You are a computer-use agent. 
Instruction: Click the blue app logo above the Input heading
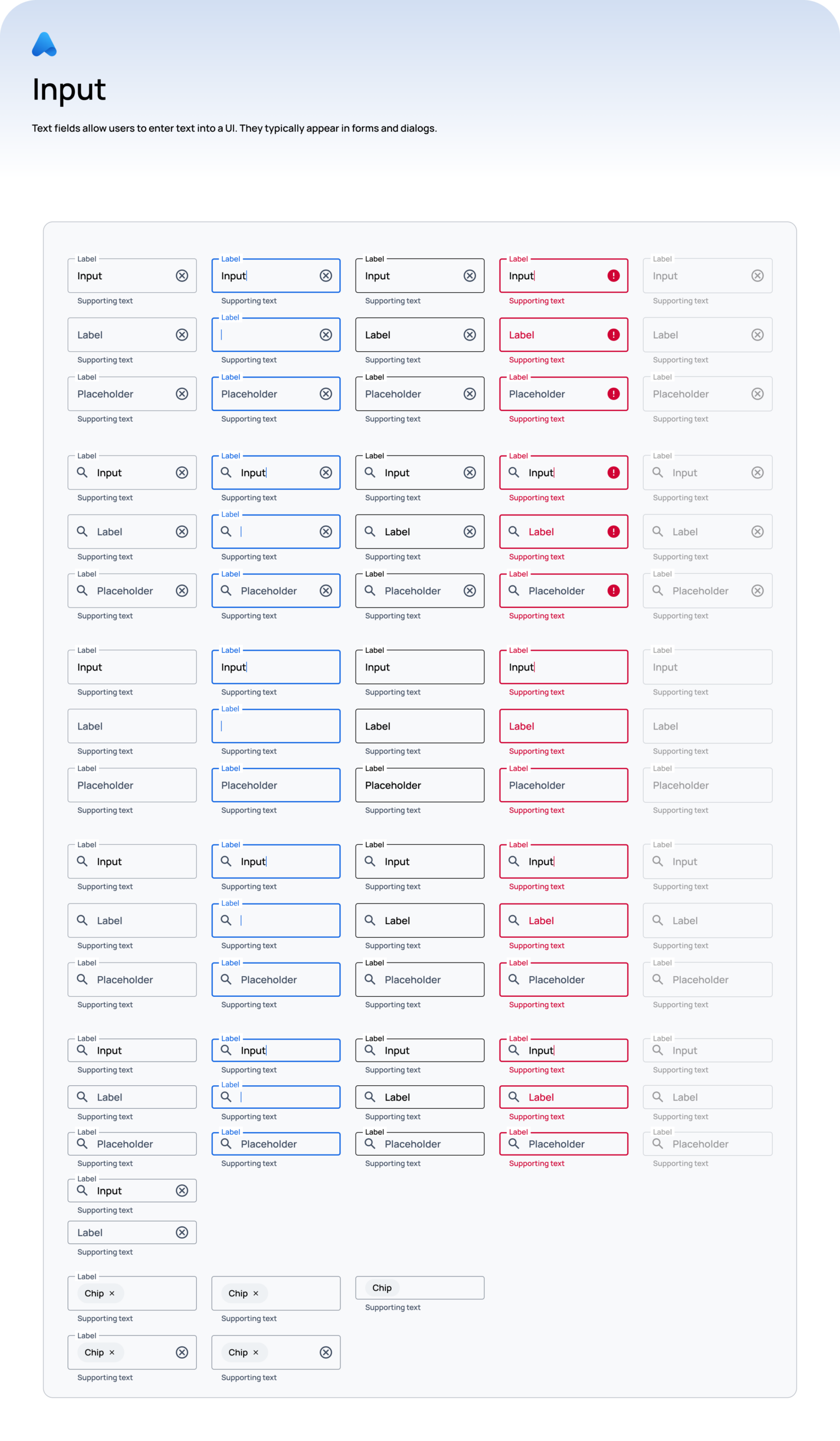(44, 43)
